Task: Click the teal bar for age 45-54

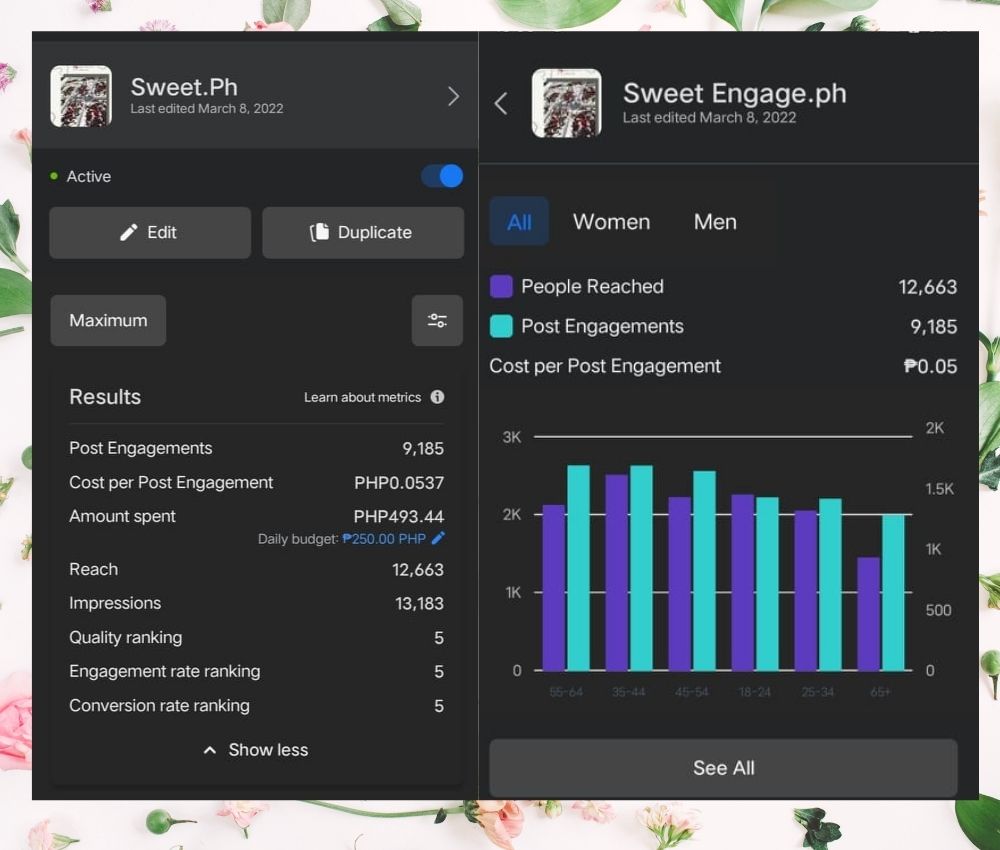Action: pyautogui.click(x=704, y=571)
